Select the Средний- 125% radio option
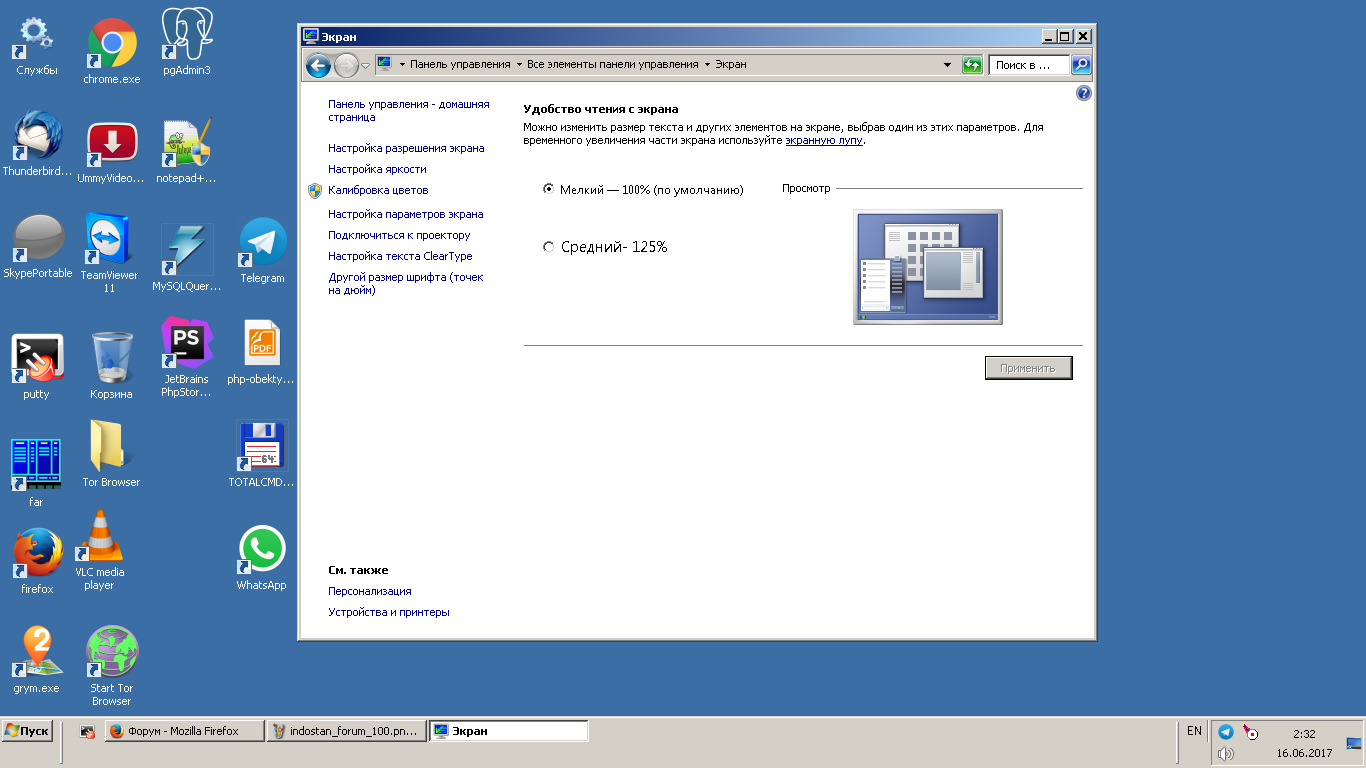Viewport: 1366px width, 768px height. pyautogui.click(x=548, y=247)
